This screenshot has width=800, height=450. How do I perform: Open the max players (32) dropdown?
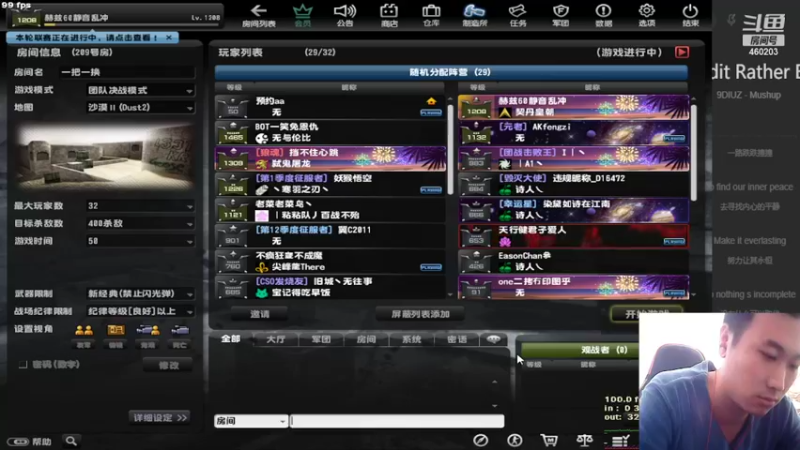140,206
